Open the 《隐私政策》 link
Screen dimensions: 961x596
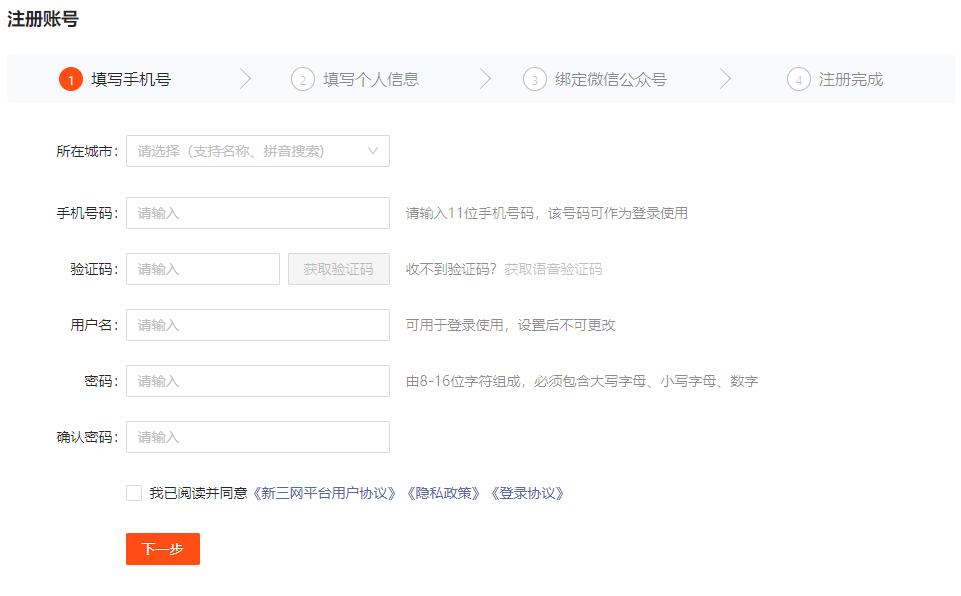443,493
